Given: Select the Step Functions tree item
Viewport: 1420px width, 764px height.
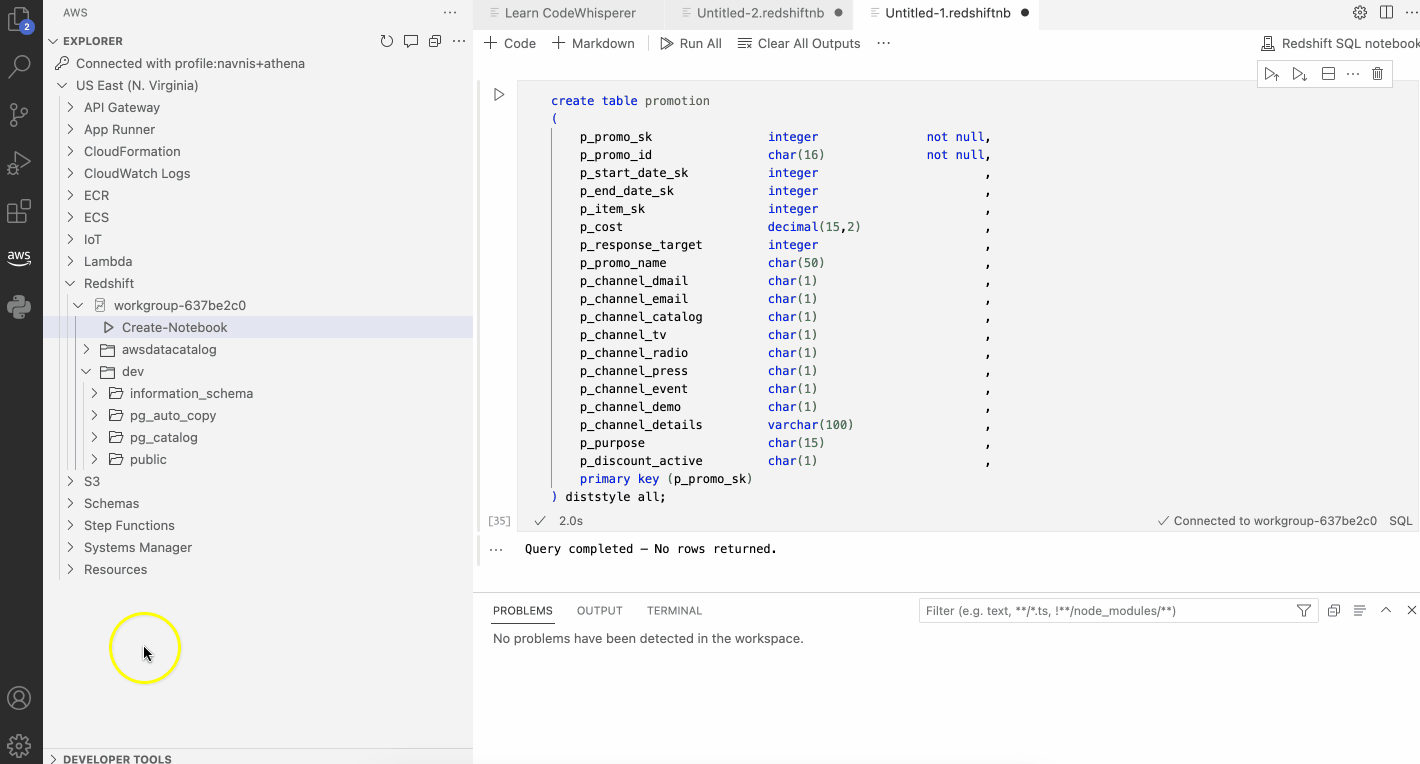Looking at the screenshot, I should (x=129, y=525).
